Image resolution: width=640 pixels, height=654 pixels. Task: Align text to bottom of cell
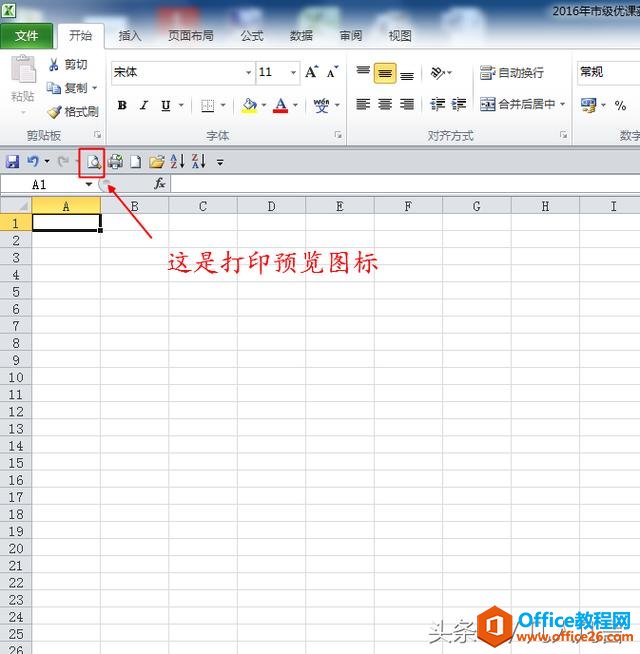point(407,74)
